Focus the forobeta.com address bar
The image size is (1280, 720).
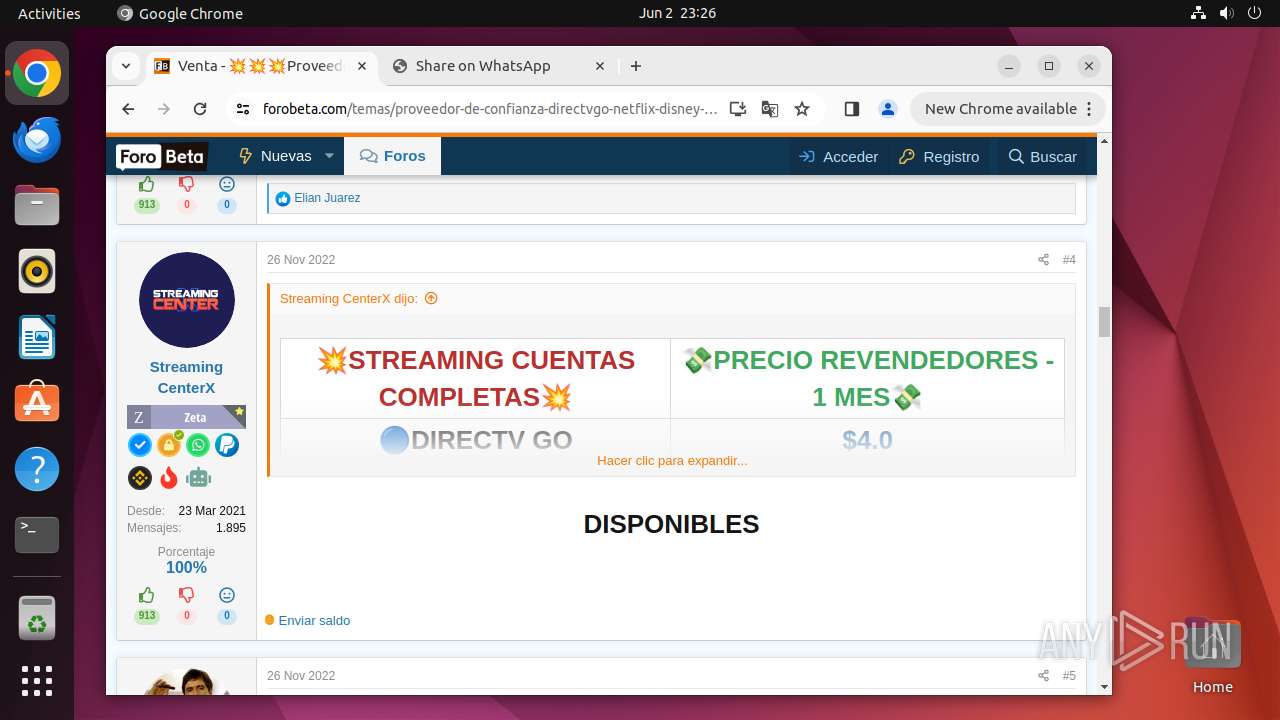coord(490,109)
